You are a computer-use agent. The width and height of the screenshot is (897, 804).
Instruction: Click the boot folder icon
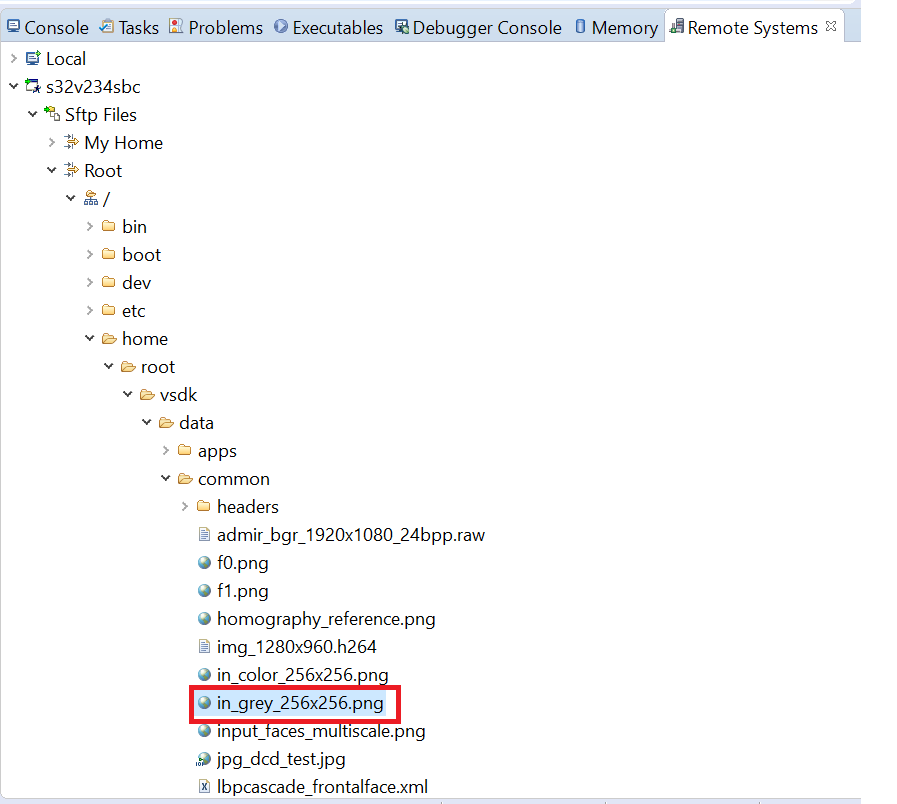tap(109, 254)
